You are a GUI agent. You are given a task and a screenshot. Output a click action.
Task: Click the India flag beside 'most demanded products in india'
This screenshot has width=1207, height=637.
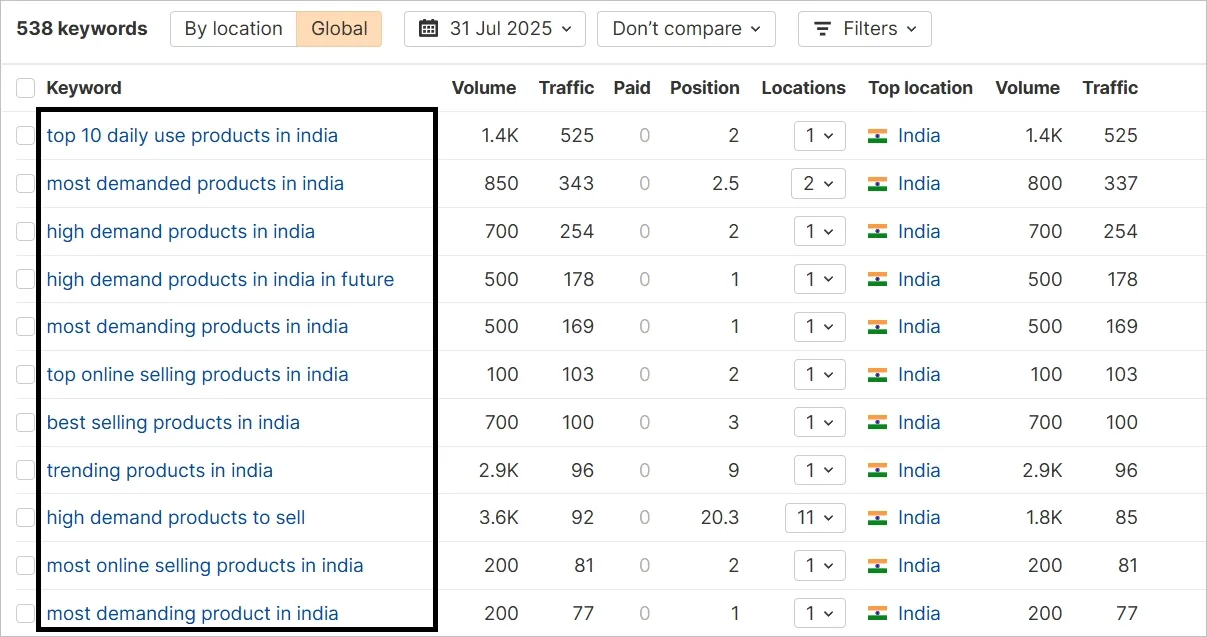click(x=878, y=183)
